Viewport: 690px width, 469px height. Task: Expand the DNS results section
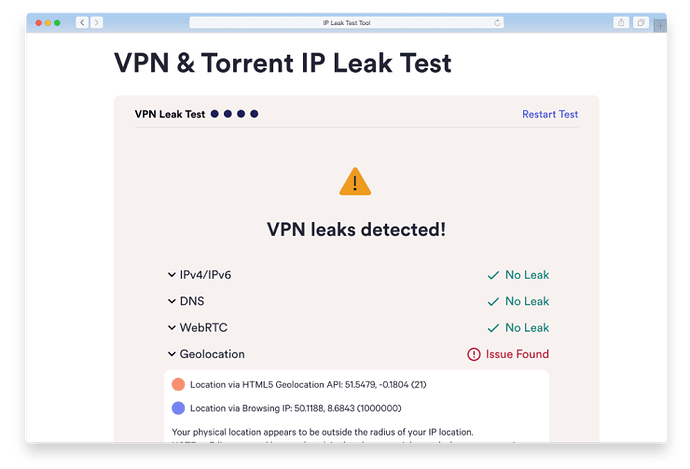click(x=171, y=301)
